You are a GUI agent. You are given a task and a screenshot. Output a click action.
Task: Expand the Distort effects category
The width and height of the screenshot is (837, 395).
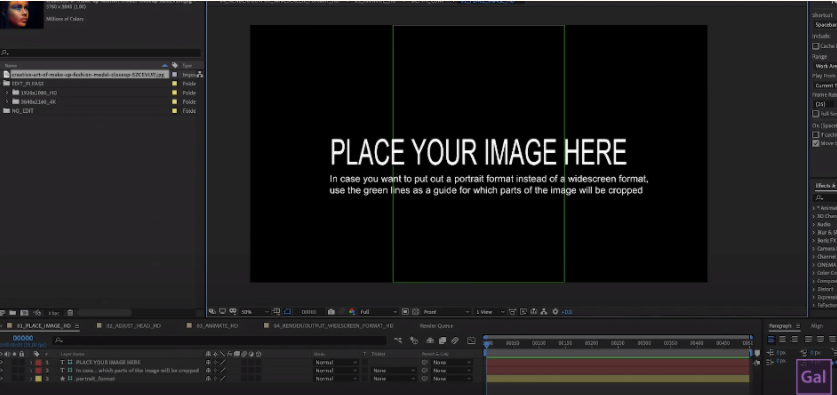[815, 289]
